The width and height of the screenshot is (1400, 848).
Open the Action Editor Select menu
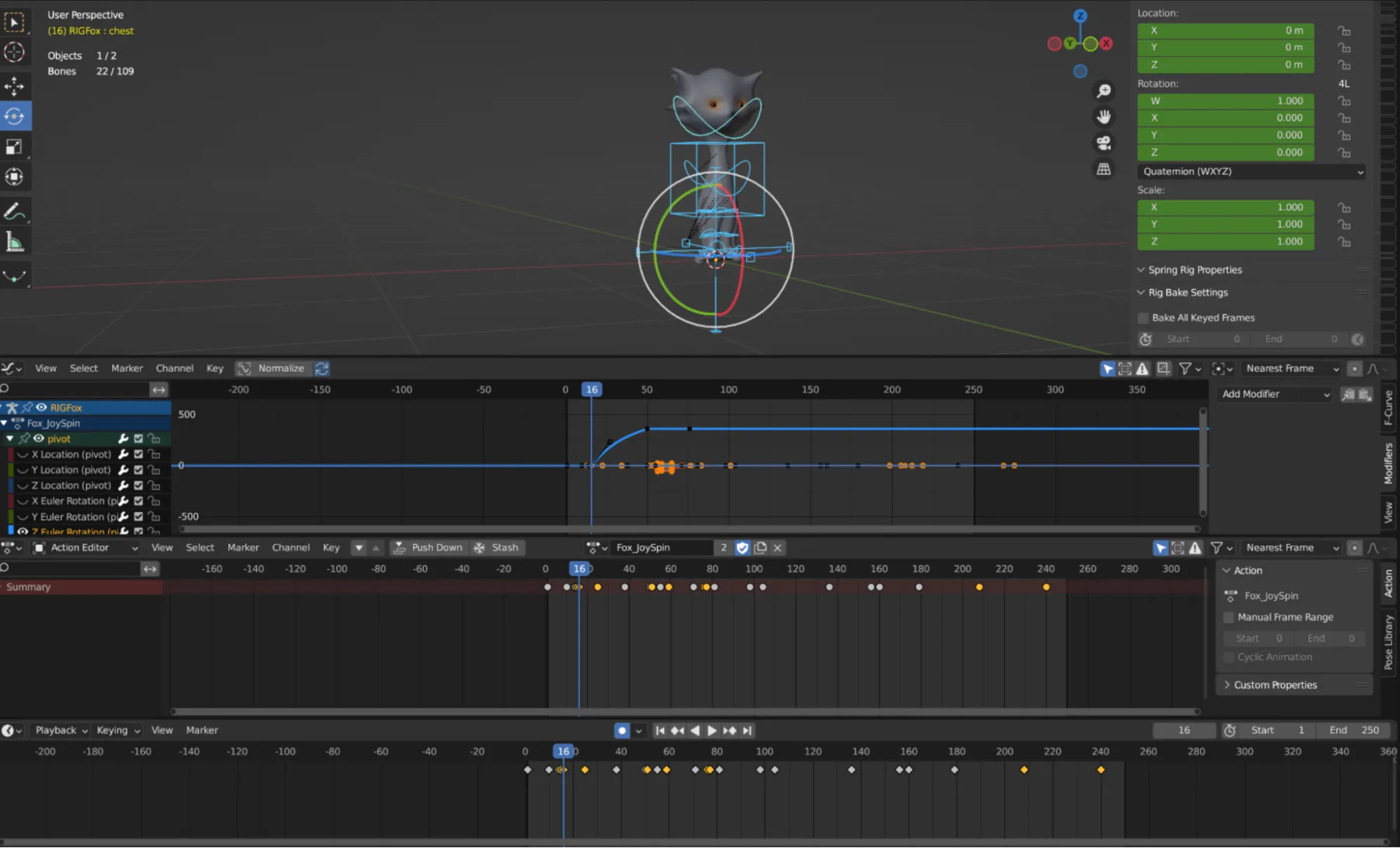point(200,548)
